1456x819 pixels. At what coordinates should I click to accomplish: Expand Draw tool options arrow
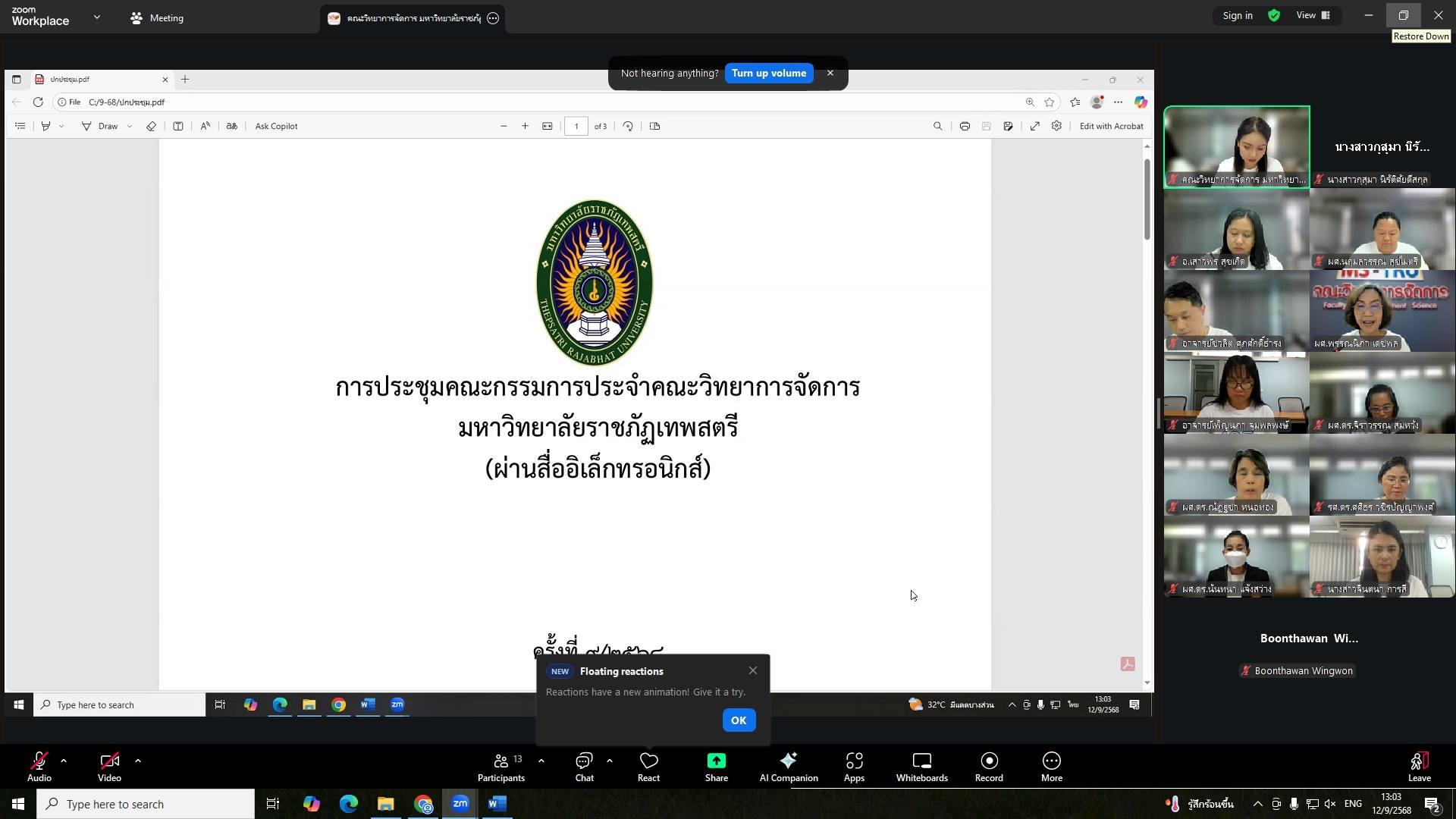(130, 127)
